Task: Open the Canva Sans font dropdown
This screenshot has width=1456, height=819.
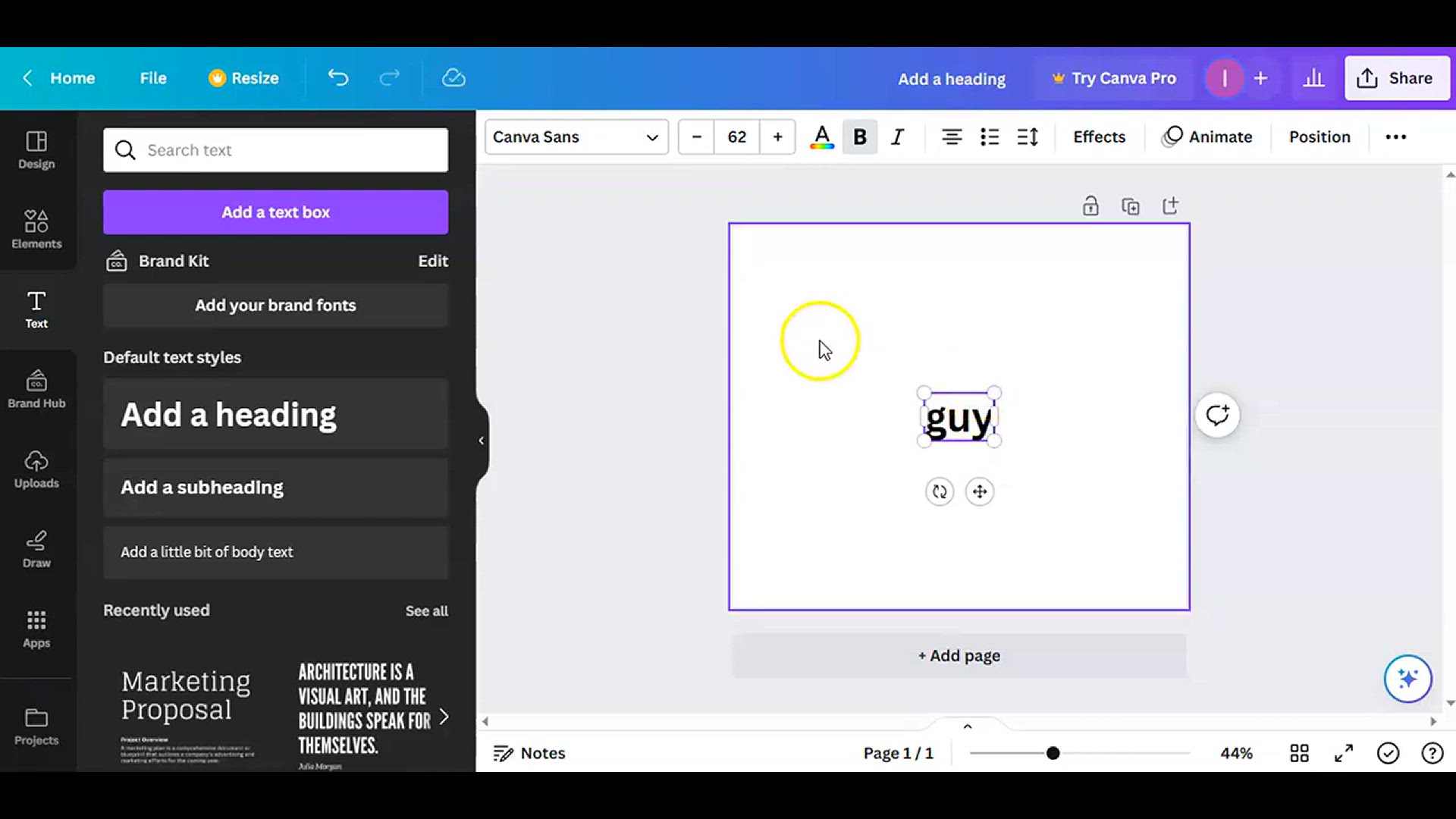Action: [x=576, y=137]
